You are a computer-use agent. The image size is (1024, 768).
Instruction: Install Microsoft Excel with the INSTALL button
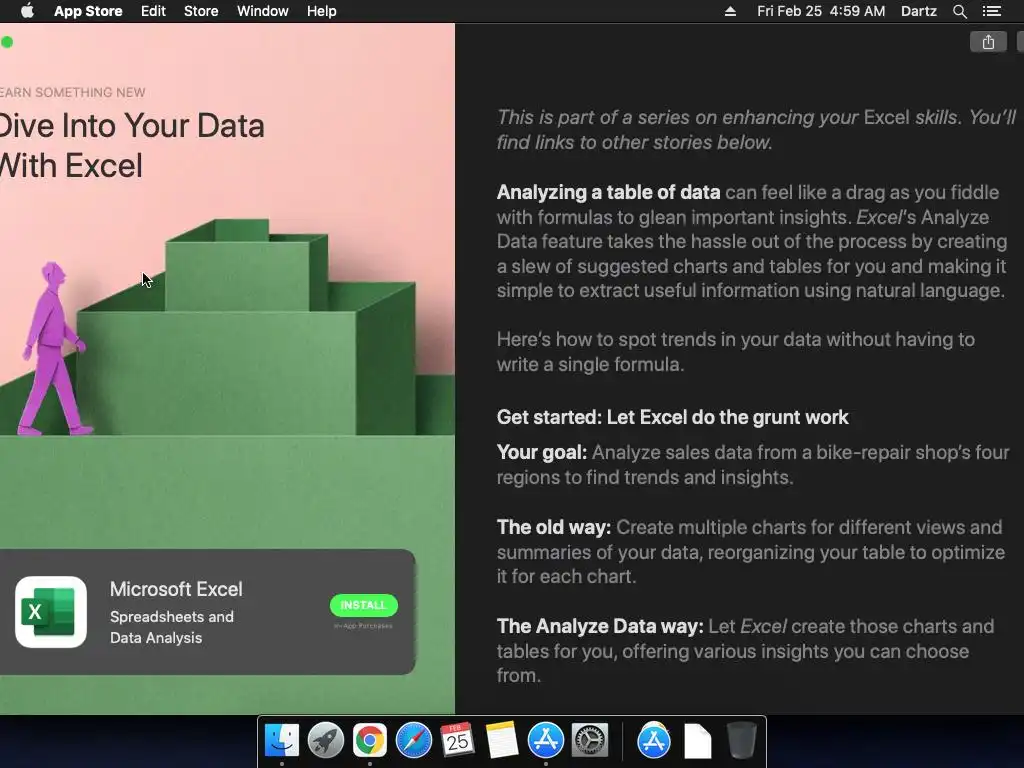364,605
